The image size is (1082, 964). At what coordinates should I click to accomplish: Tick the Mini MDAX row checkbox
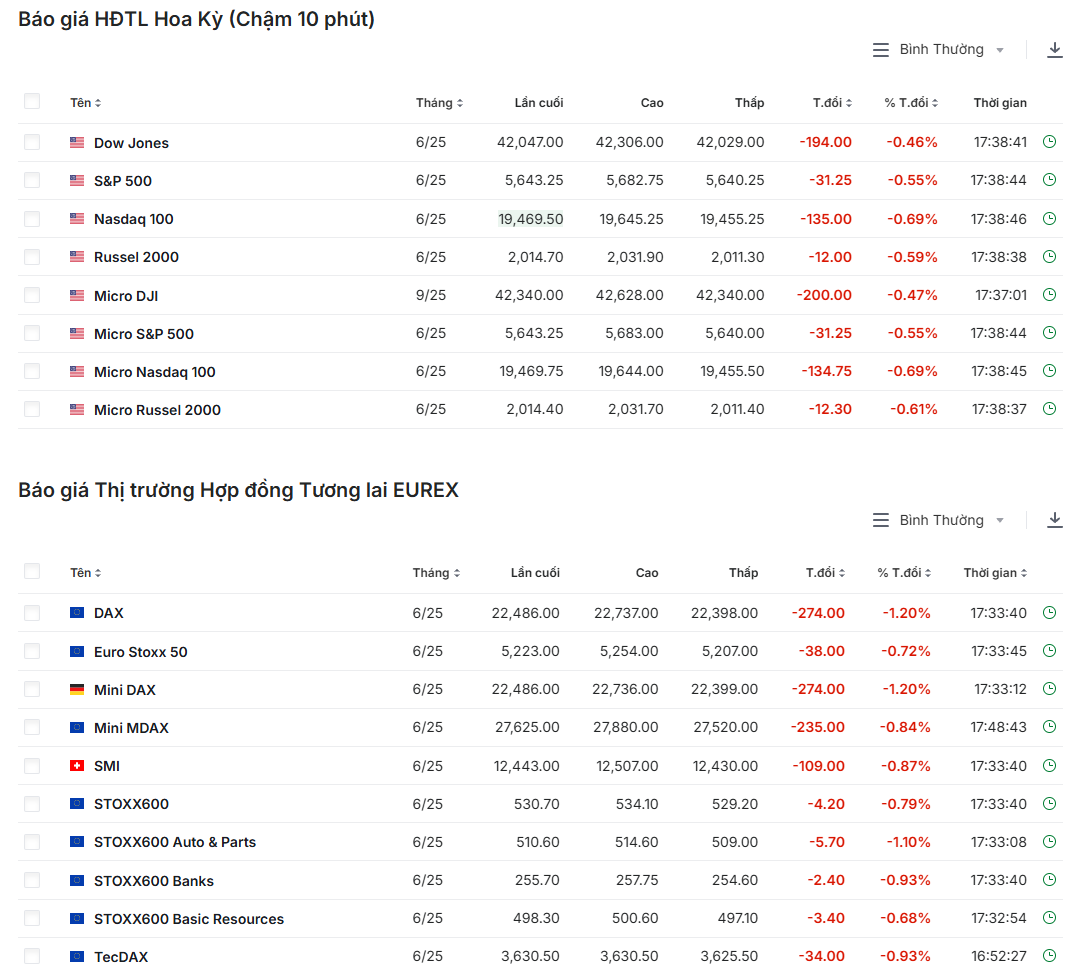pyautogui.click(x=32, y=727)
